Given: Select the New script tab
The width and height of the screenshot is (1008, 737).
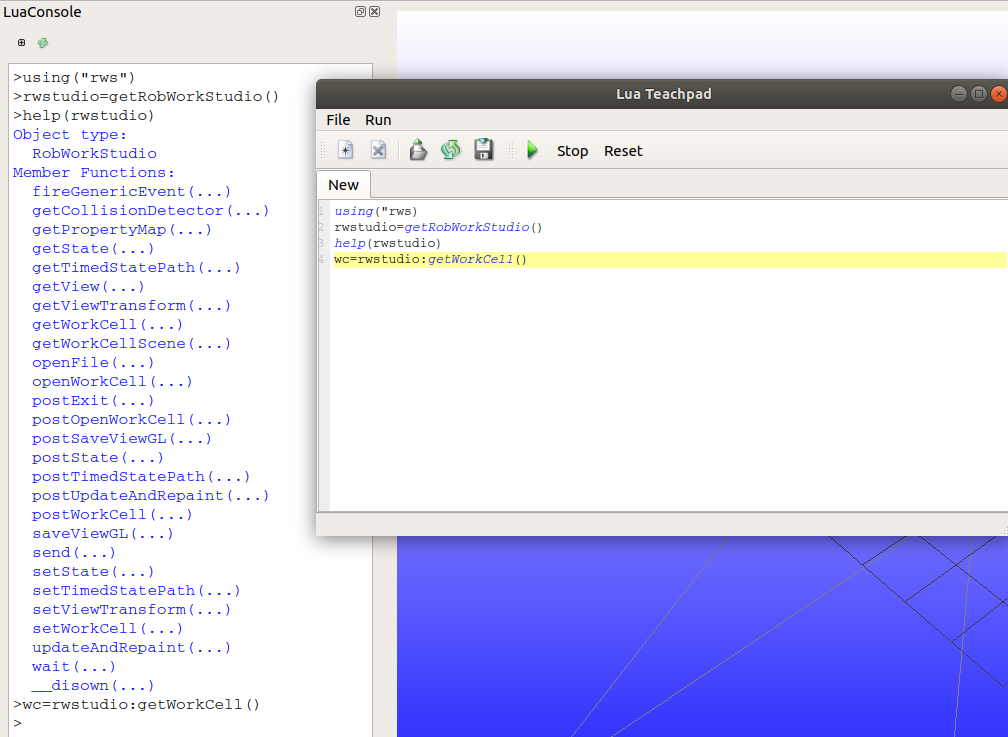Looking at the screenshot, I should pyautogui.click(x=343, y=185).
